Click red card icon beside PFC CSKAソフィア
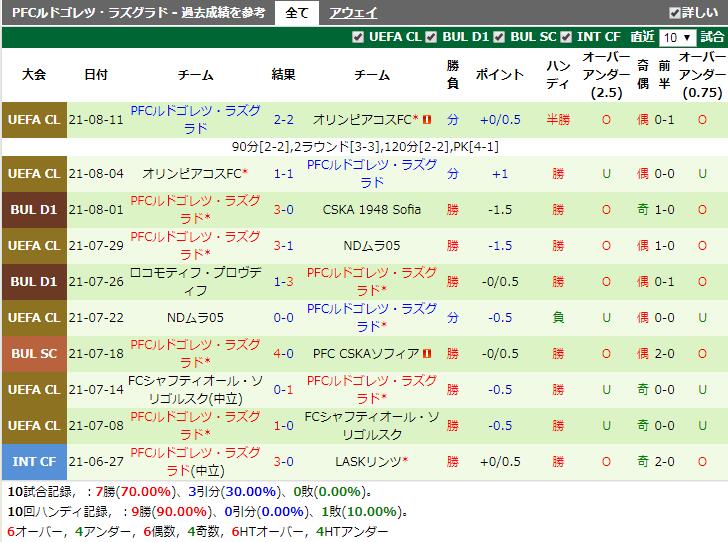Screen dimensions: 728x542 427,353
